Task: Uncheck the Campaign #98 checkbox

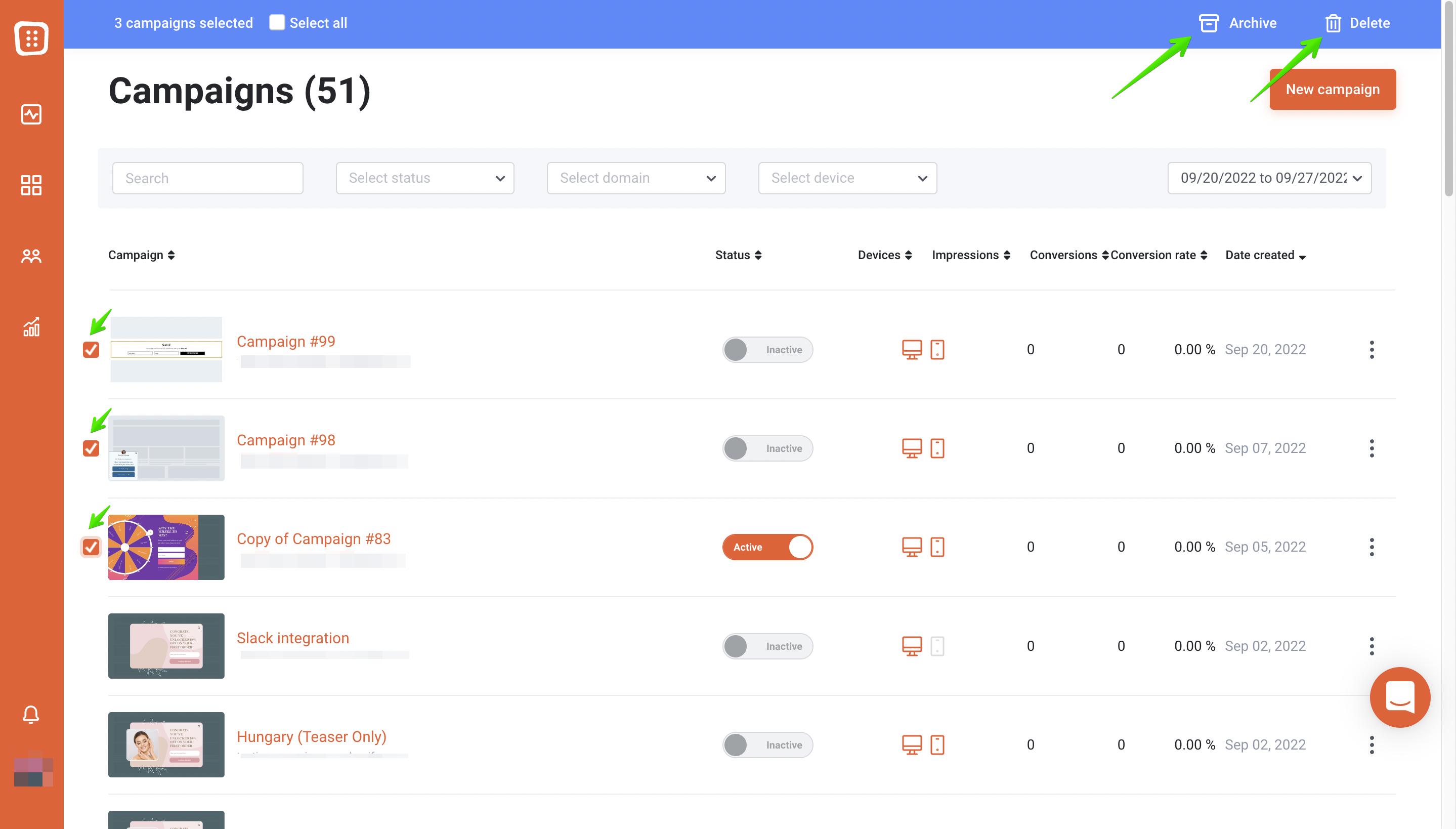Action: pos(91,448)
